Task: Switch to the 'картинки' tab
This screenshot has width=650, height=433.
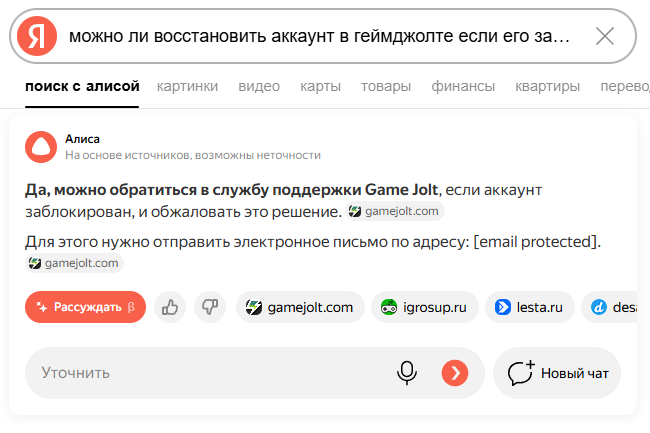Action: 187,86
